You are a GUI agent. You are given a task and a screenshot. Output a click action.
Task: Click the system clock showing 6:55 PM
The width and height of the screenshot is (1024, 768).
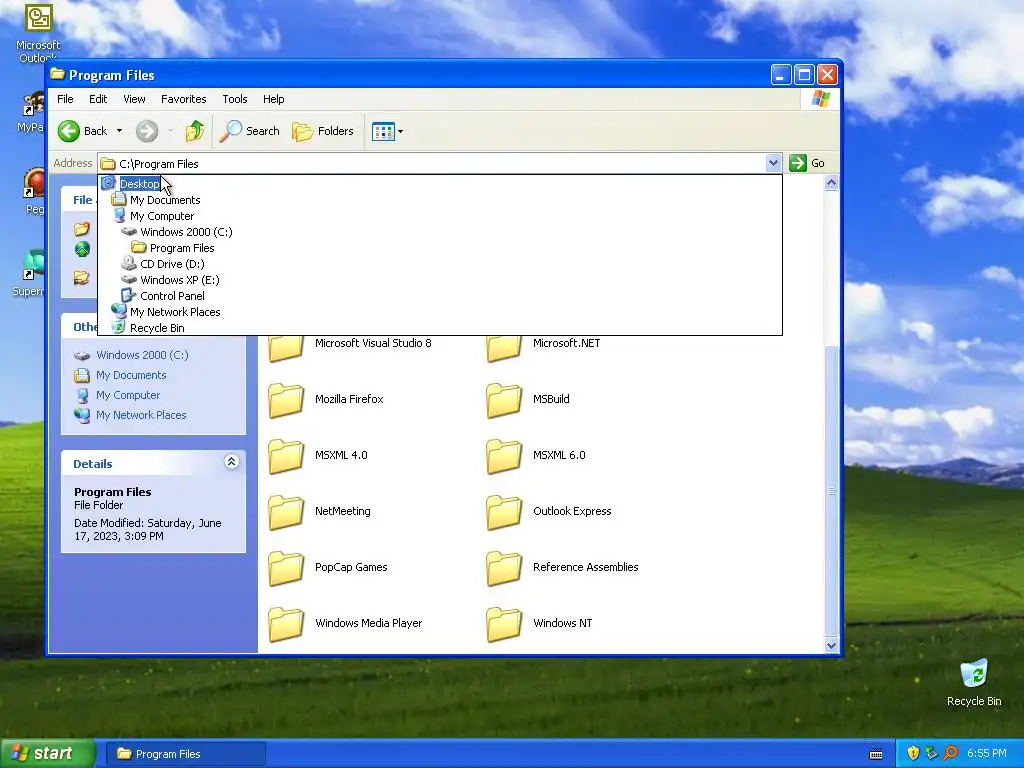tap(986, 754)
